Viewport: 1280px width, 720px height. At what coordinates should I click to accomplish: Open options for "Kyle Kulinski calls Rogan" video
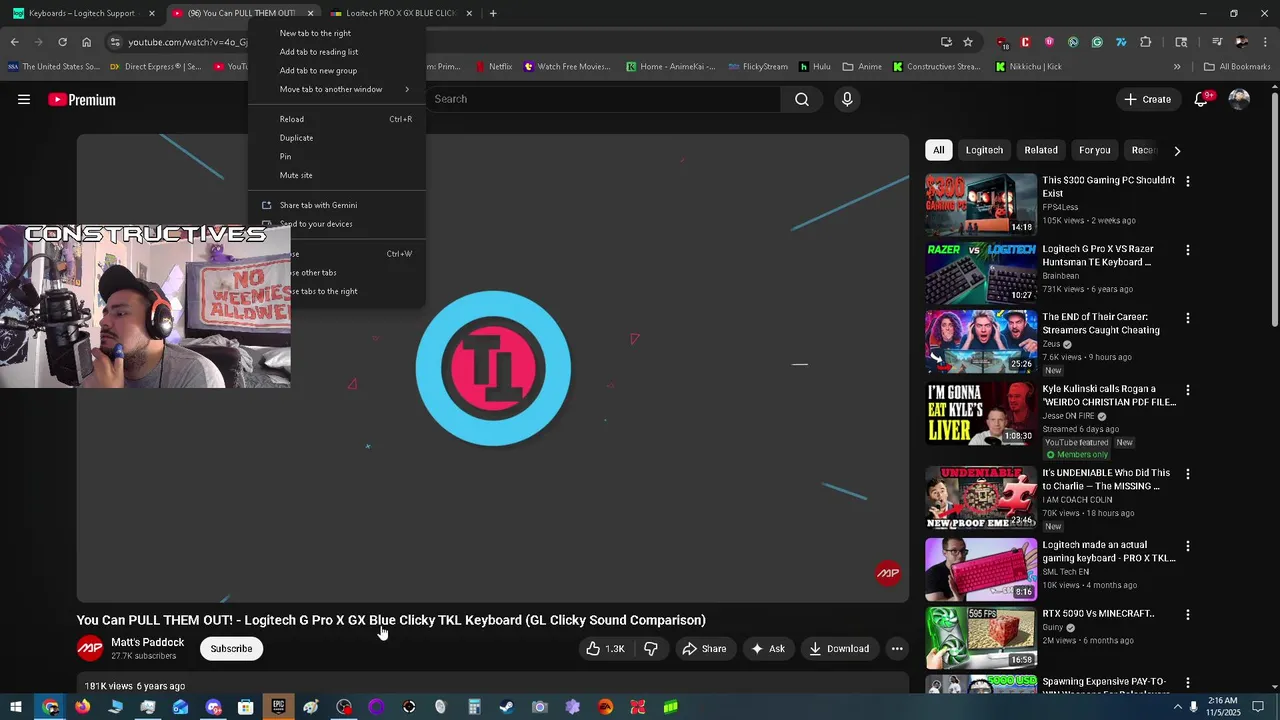pyautogui.click(x=1188, y=390)
